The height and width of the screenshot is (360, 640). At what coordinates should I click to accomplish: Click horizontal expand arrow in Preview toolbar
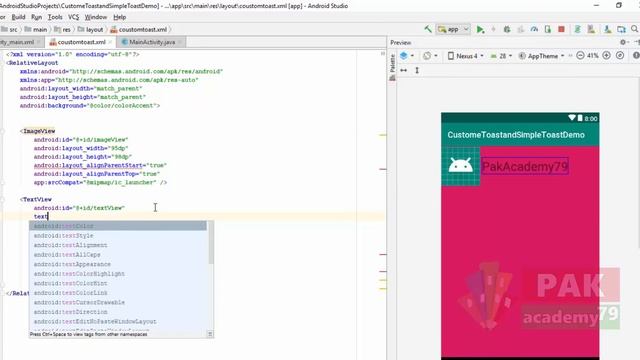pos(404,70)
